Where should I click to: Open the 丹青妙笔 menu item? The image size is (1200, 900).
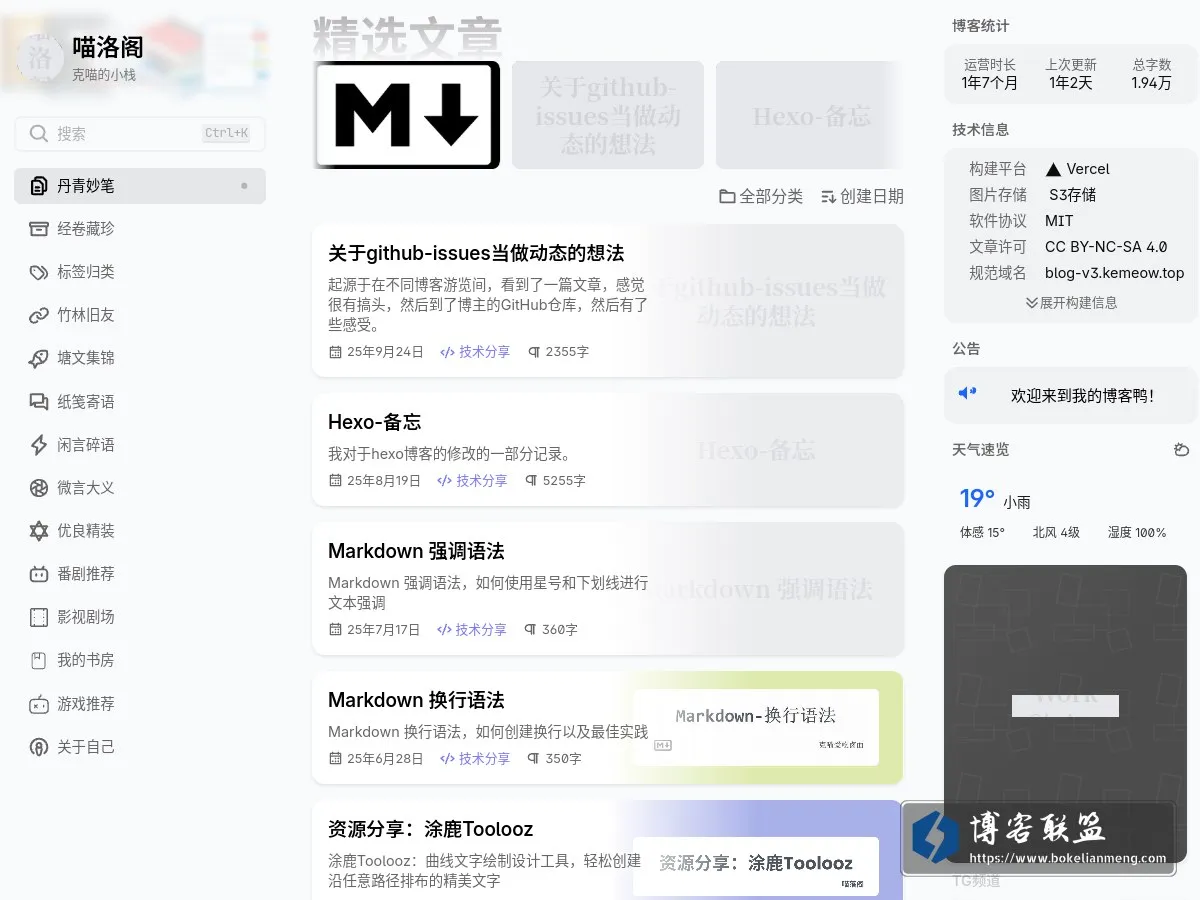click(x=140, y=186)
